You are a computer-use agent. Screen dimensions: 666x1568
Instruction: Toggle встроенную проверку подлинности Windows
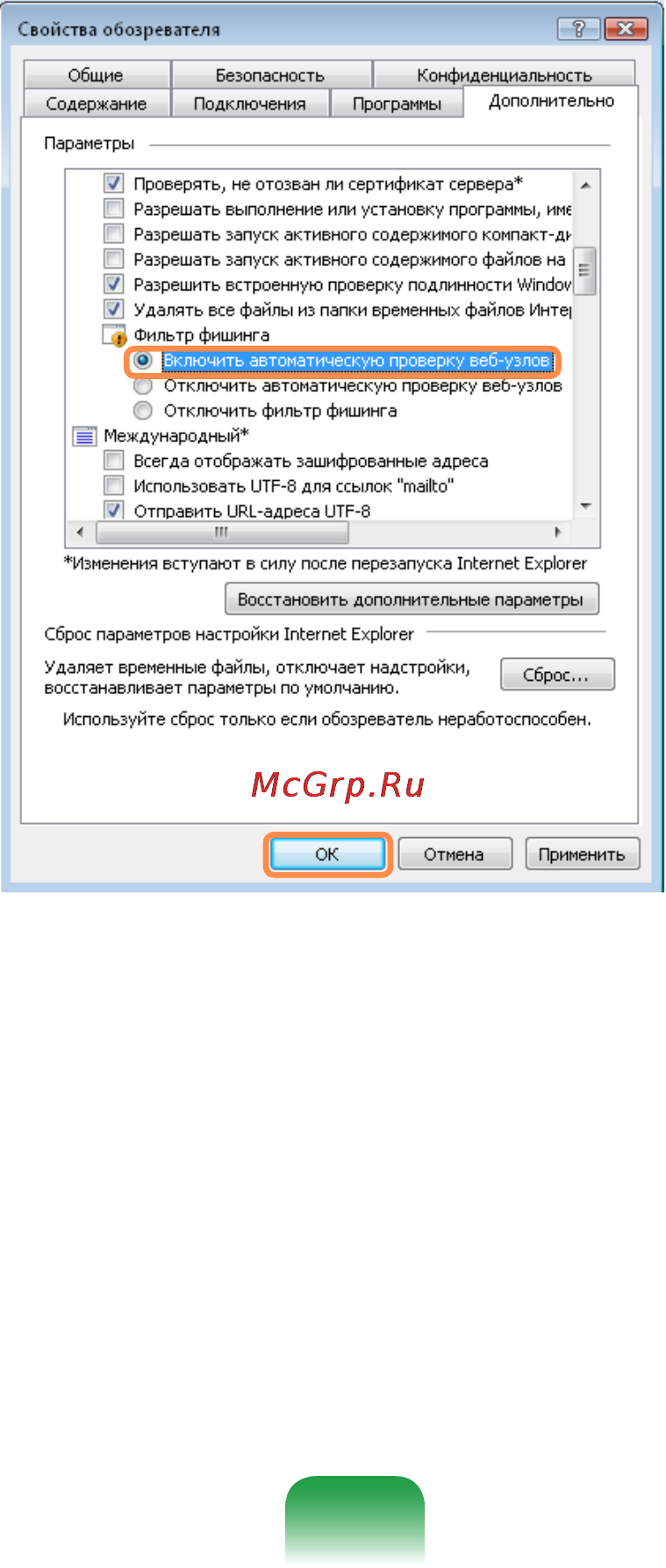tap(113, 284)
